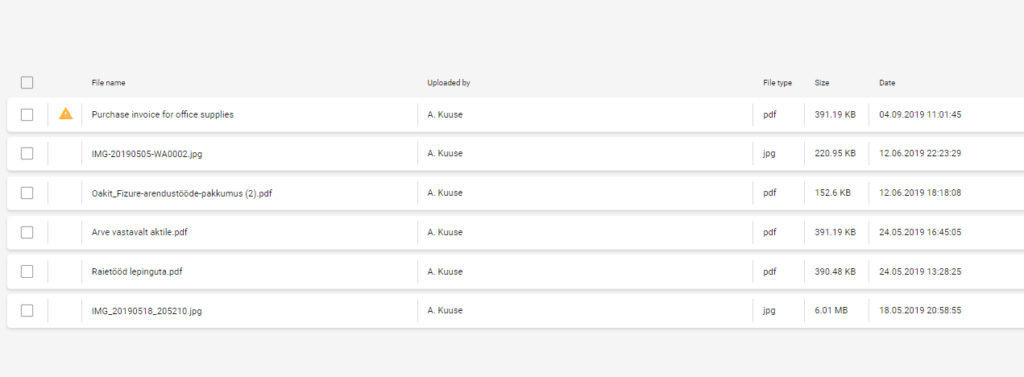
Task: Tick the select-all checkbox in header
Action: point(27,82)
